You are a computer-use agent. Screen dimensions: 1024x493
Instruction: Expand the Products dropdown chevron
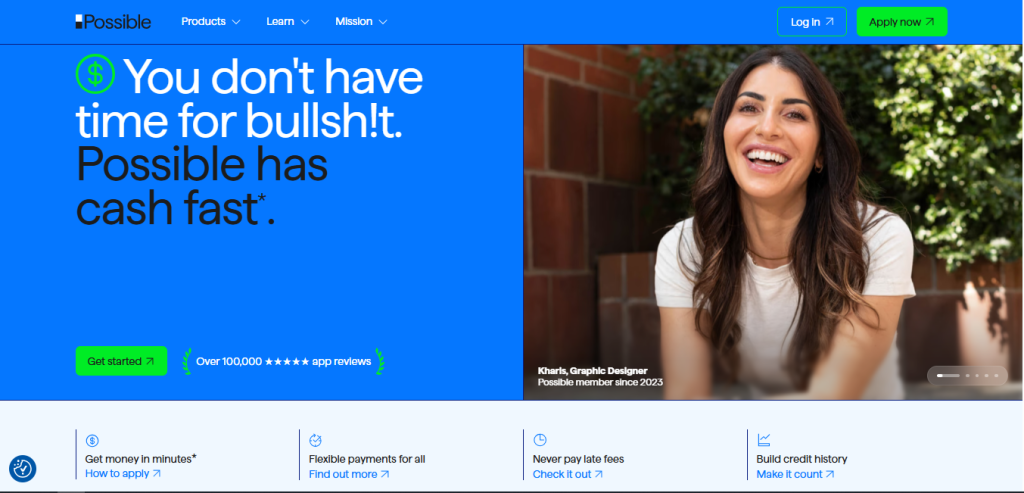[x=236, y=22]
